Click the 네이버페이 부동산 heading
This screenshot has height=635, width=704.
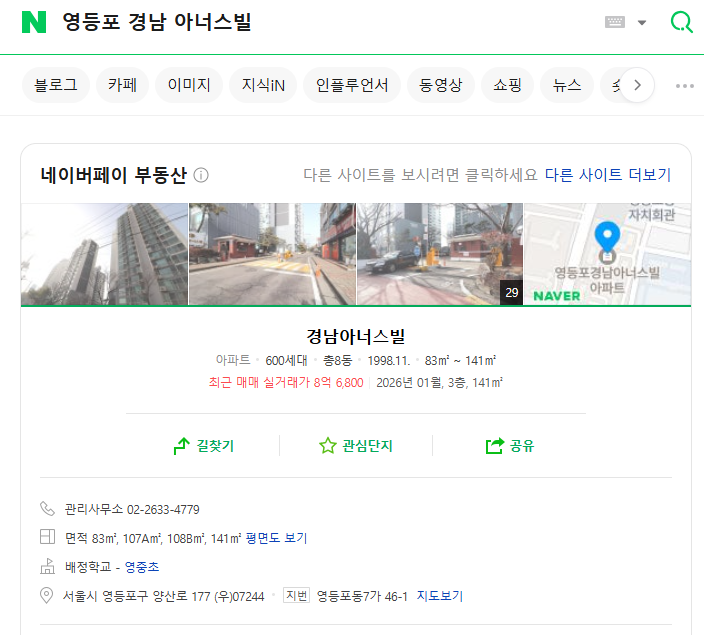[114, 175]
